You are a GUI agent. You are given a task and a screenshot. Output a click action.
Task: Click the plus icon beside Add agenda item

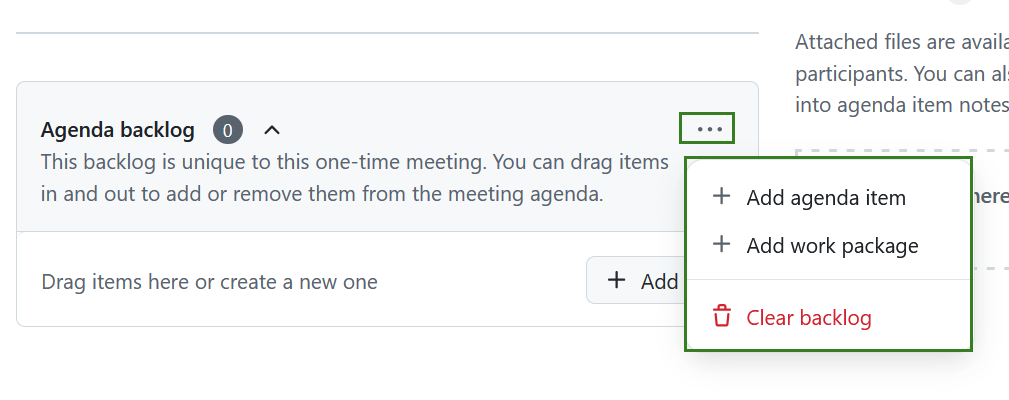point(721,197)
